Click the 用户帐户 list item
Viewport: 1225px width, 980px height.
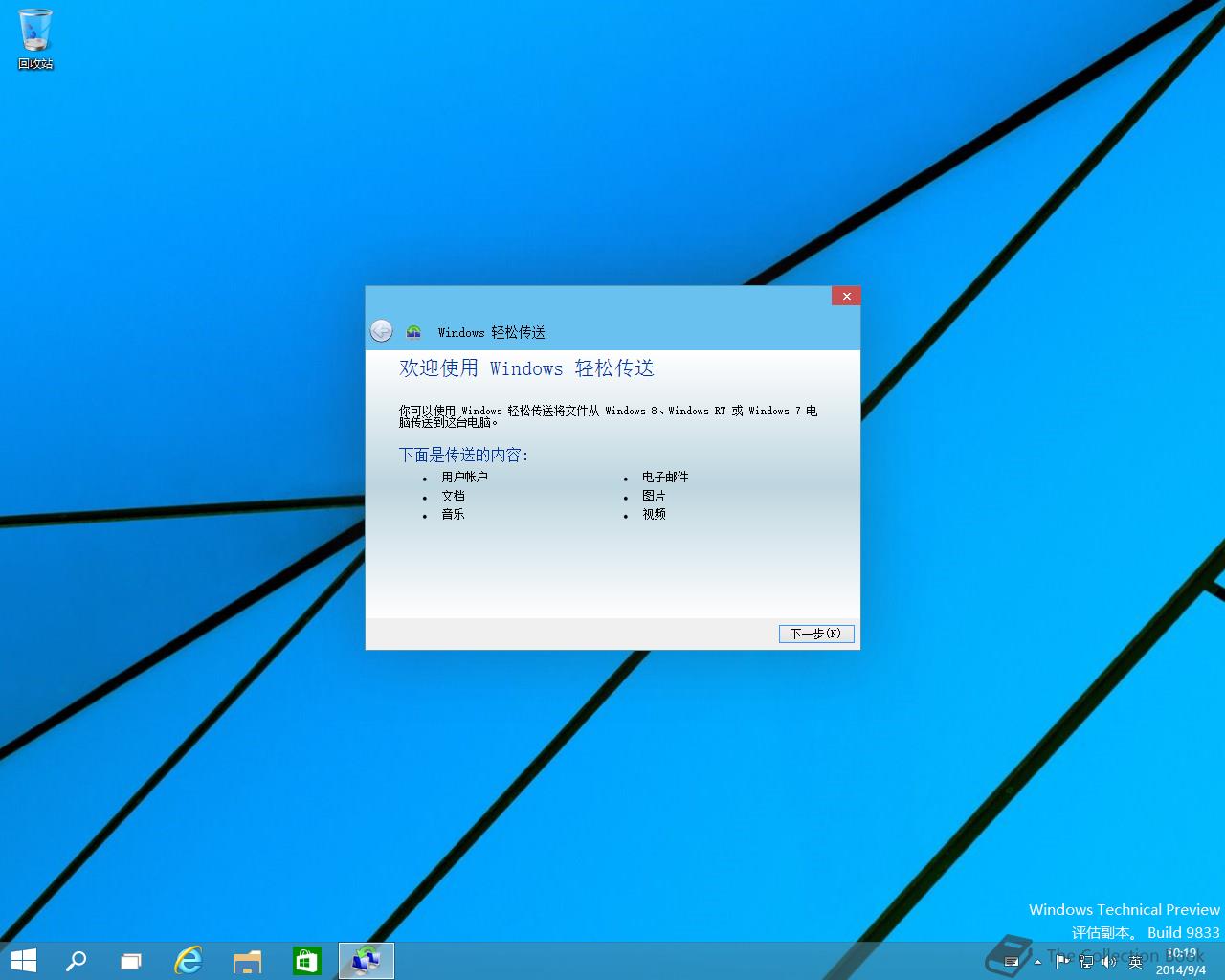(464, 477)
